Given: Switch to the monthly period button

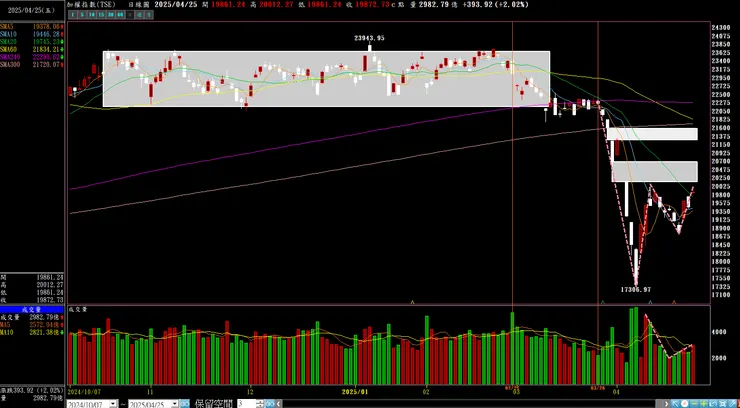Looking at the screenshot, I should pyautogui.click(x=149, y=15).
